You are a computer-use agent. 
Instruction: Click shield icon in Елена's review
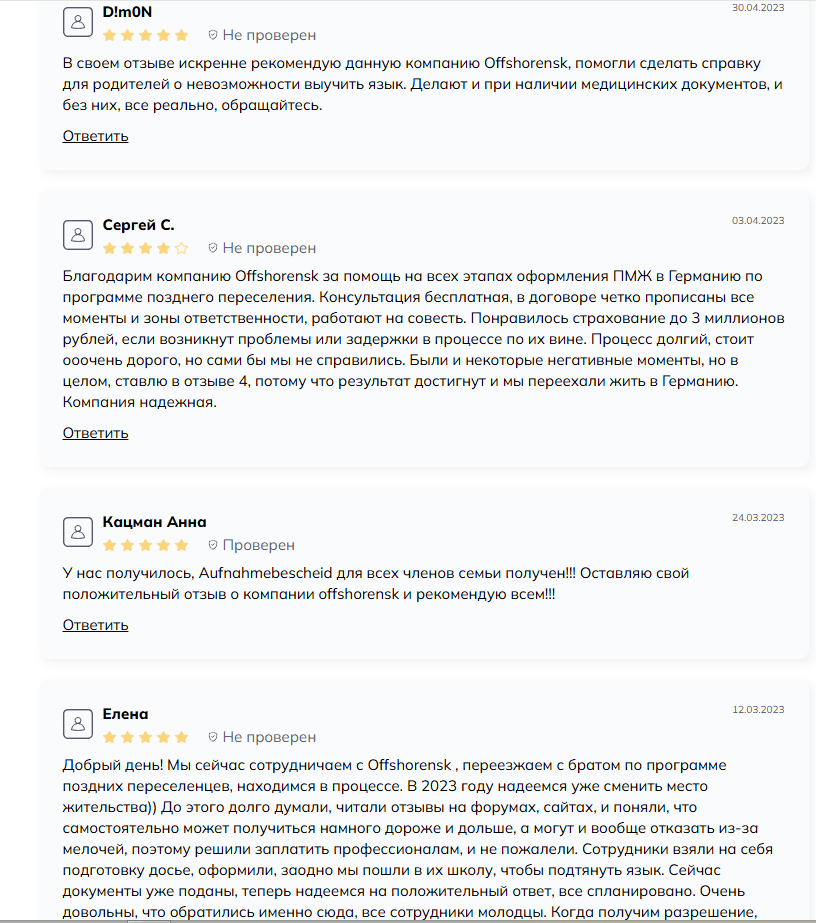(213, 737)
